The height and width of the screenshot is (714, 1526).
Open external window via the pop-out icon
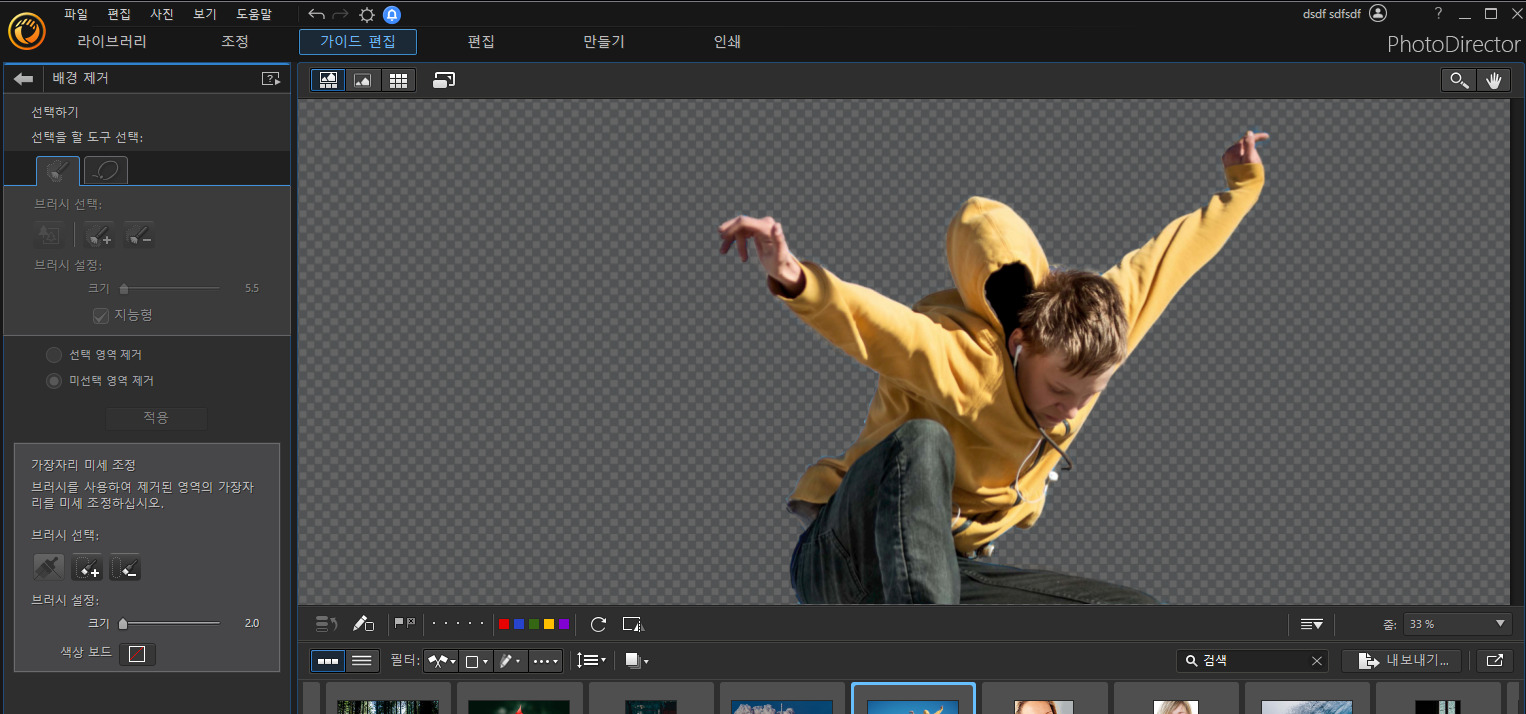tap(1494, 660)
